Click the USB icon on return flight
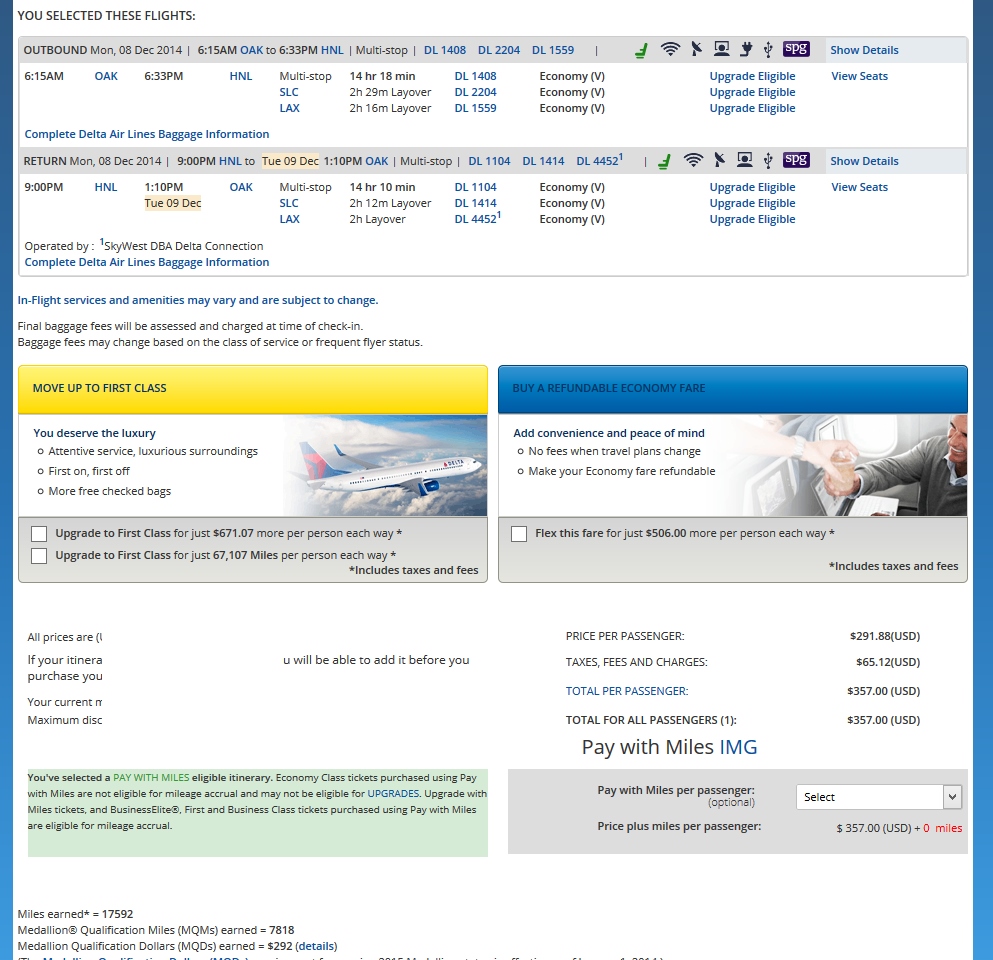993x960 pixels. click(767, 160)
